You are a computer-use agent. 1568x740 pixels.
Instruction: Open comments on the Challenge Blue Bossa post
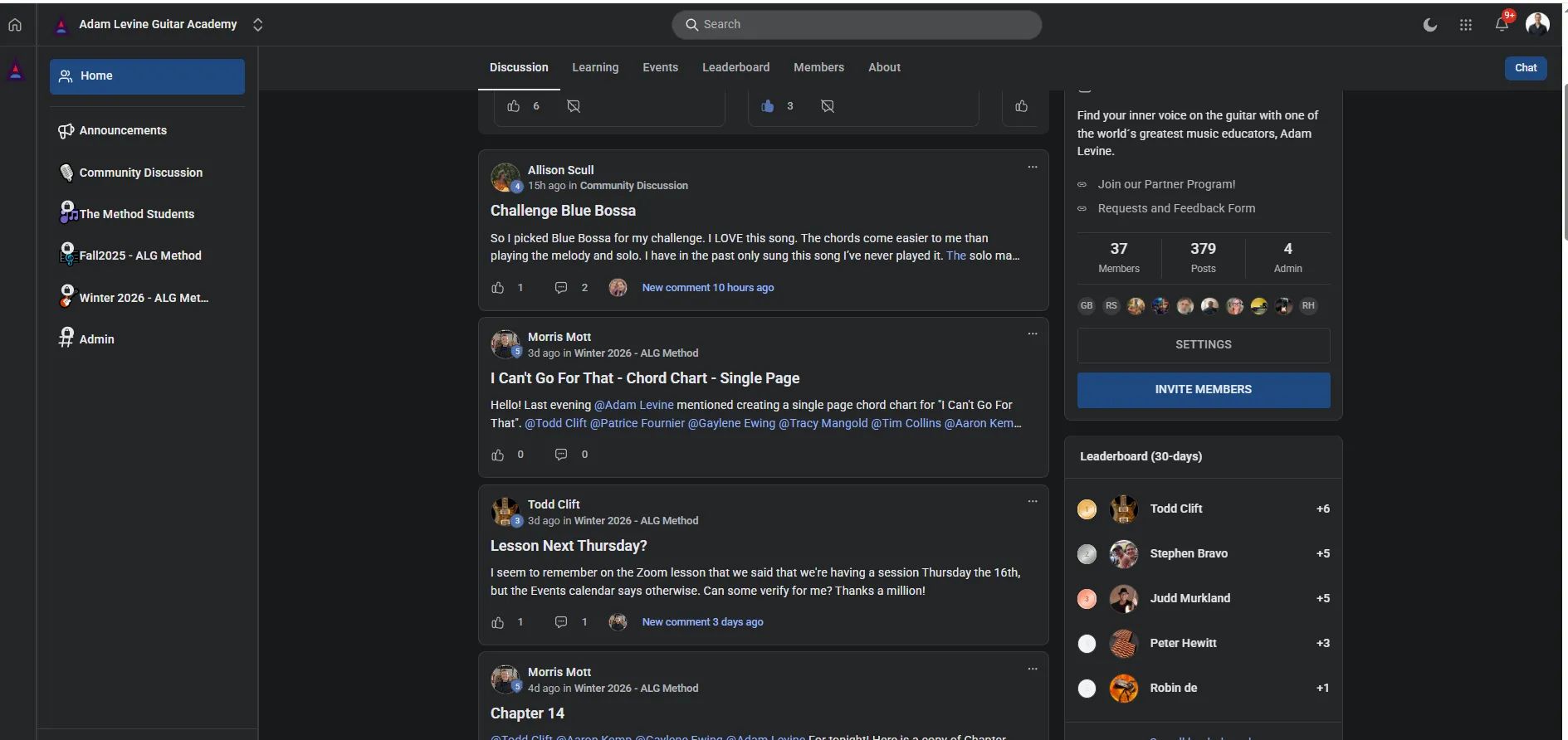tap(561, 288)
